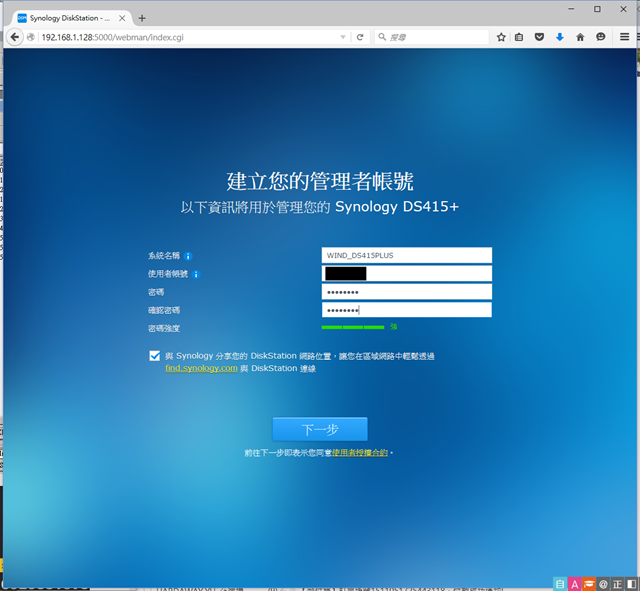The width and height of the screenshot is (640, 591).
Task: Open the hamburger menu in Firefox
Action: click(x=624, y=37)
